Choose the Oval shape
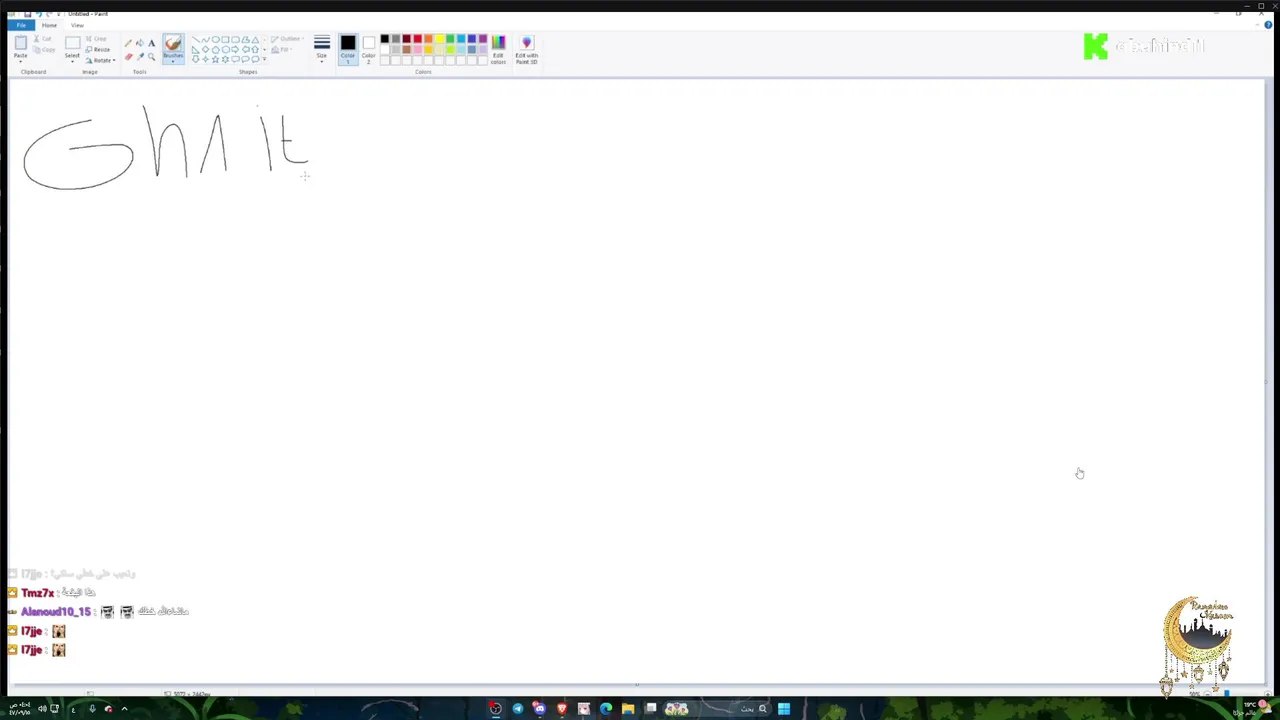 pos(215,39)
